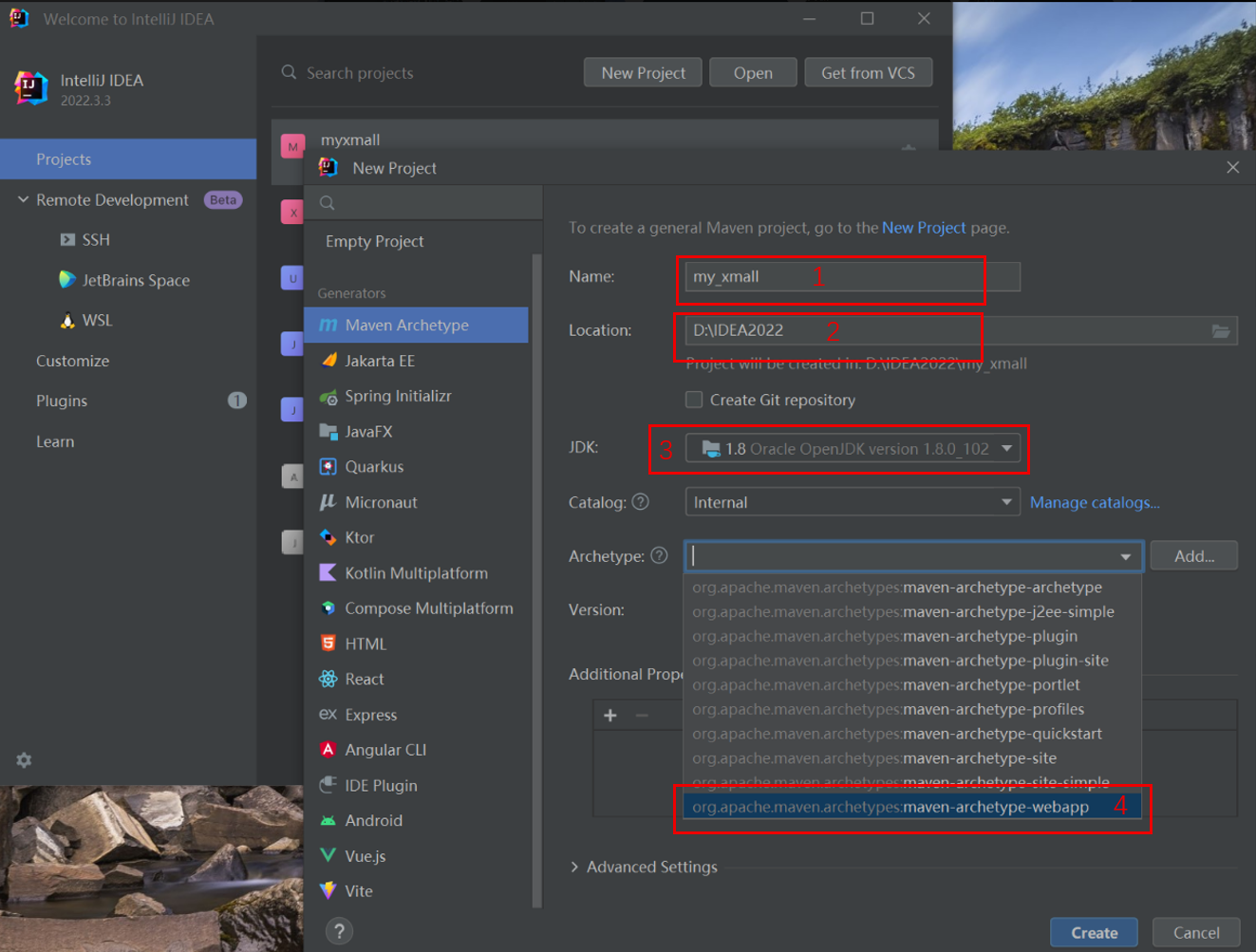Select maven-archetype-profiles option
This screenshot has height=952, width=1256.
pyautogui.click(x=911, y=709)
